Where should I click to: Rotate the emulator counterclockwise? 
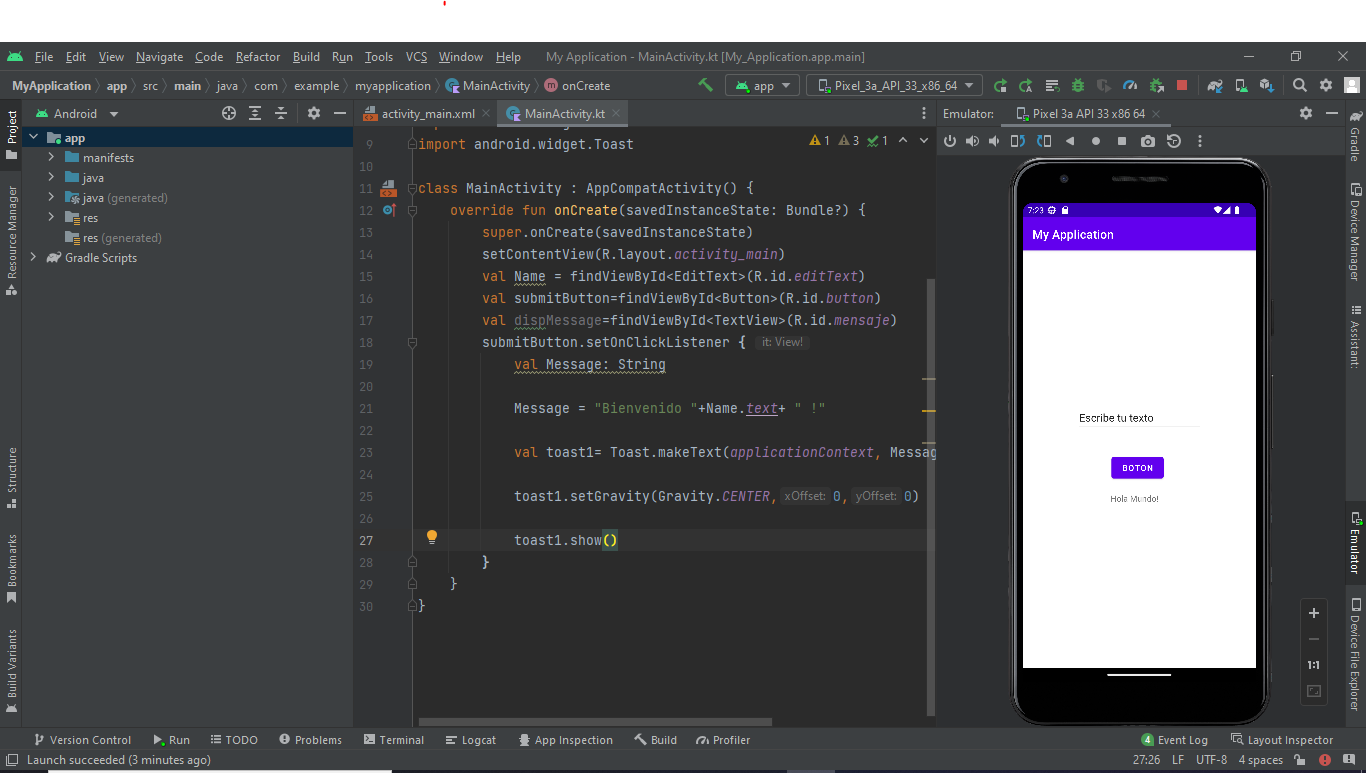(x=1020, y=140)
